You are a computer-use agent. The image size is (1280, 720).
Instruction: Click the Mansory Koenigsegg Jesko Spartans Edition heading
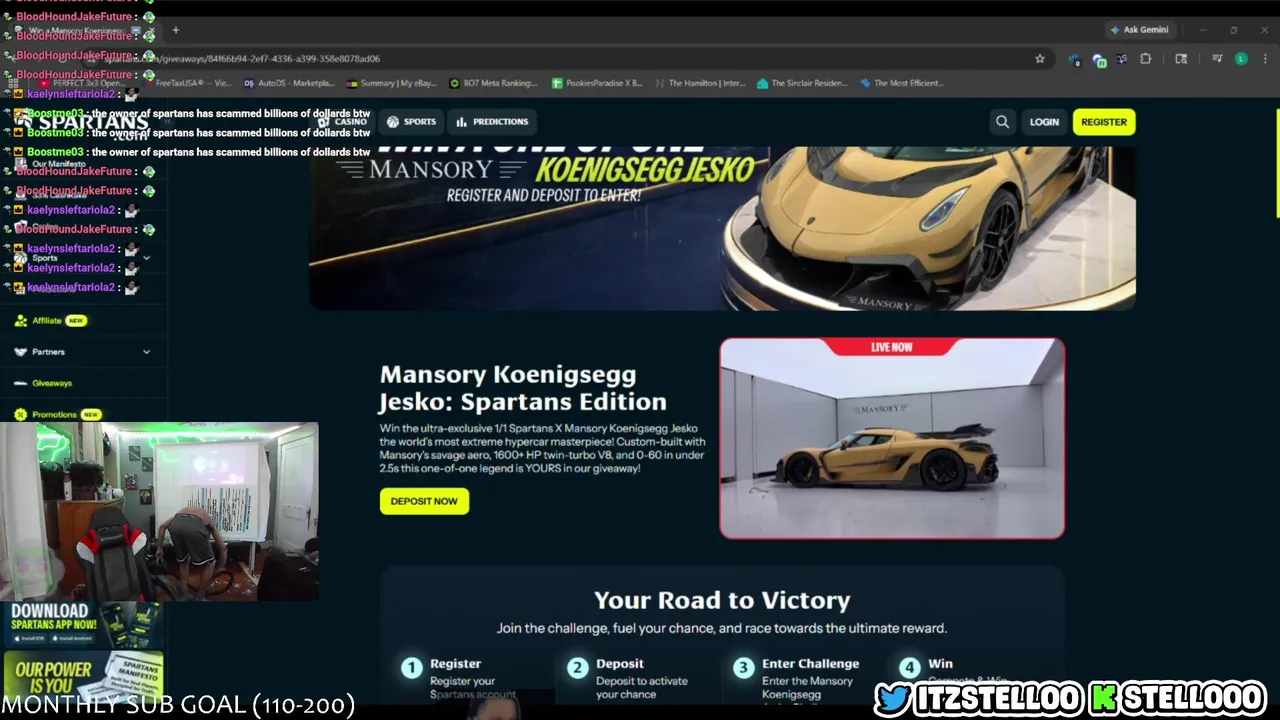[x=522, y=388]
